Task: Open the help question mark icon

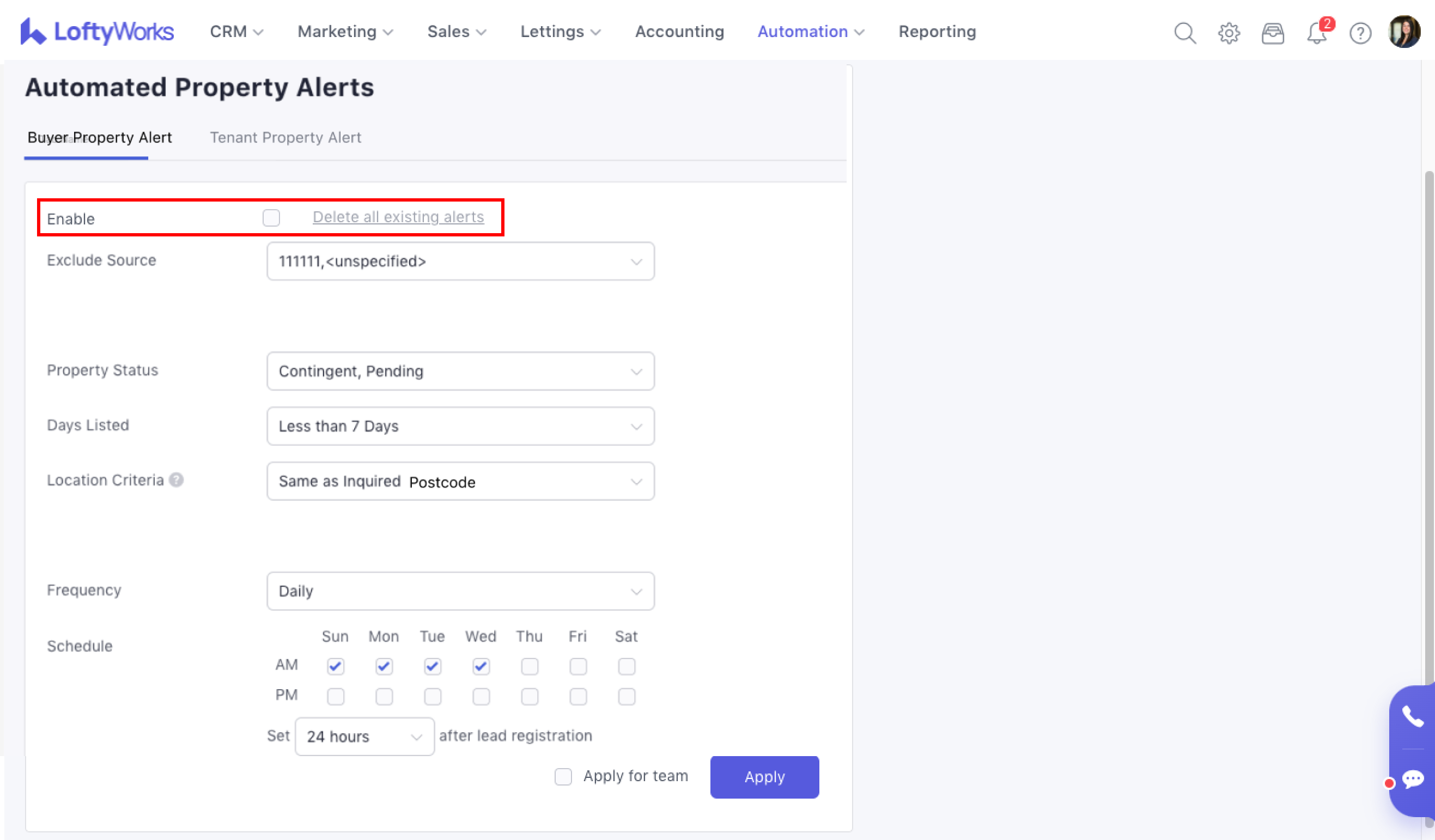Action: [x=1360, y=33]
